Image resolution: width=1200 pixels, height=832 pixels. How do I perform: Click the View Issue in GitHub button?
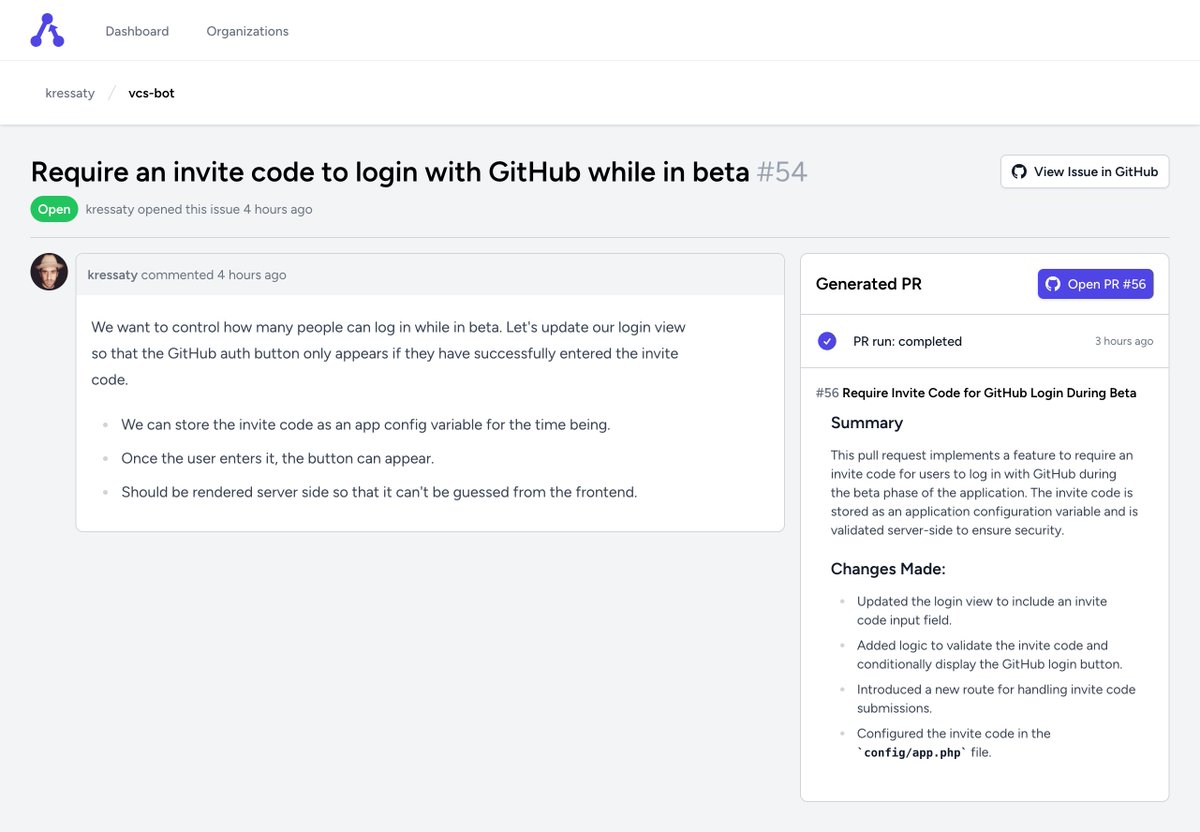1085,171
